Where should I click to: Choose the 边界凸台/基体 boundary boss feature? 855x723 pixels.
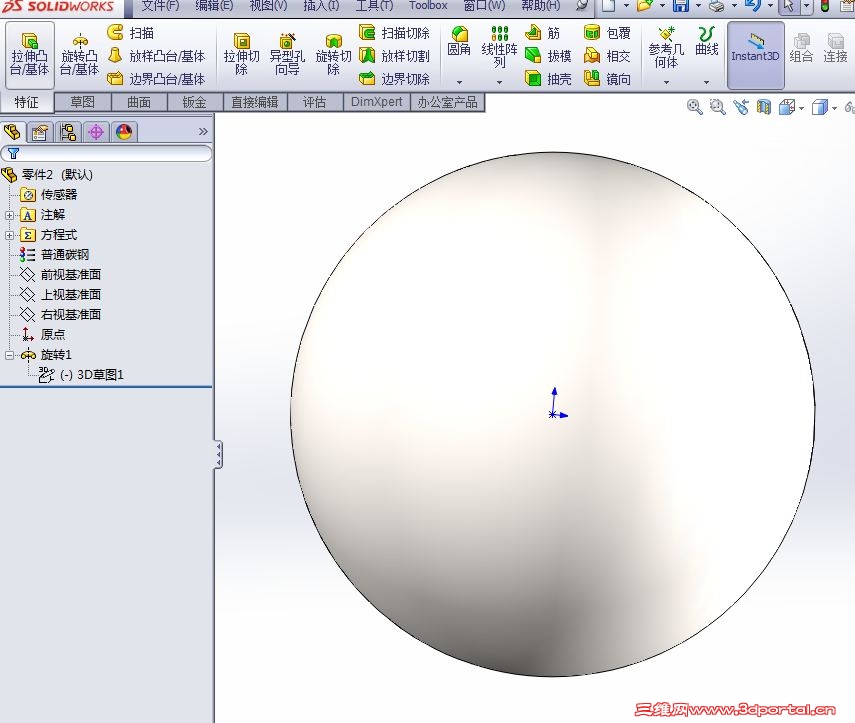[156, 79]
